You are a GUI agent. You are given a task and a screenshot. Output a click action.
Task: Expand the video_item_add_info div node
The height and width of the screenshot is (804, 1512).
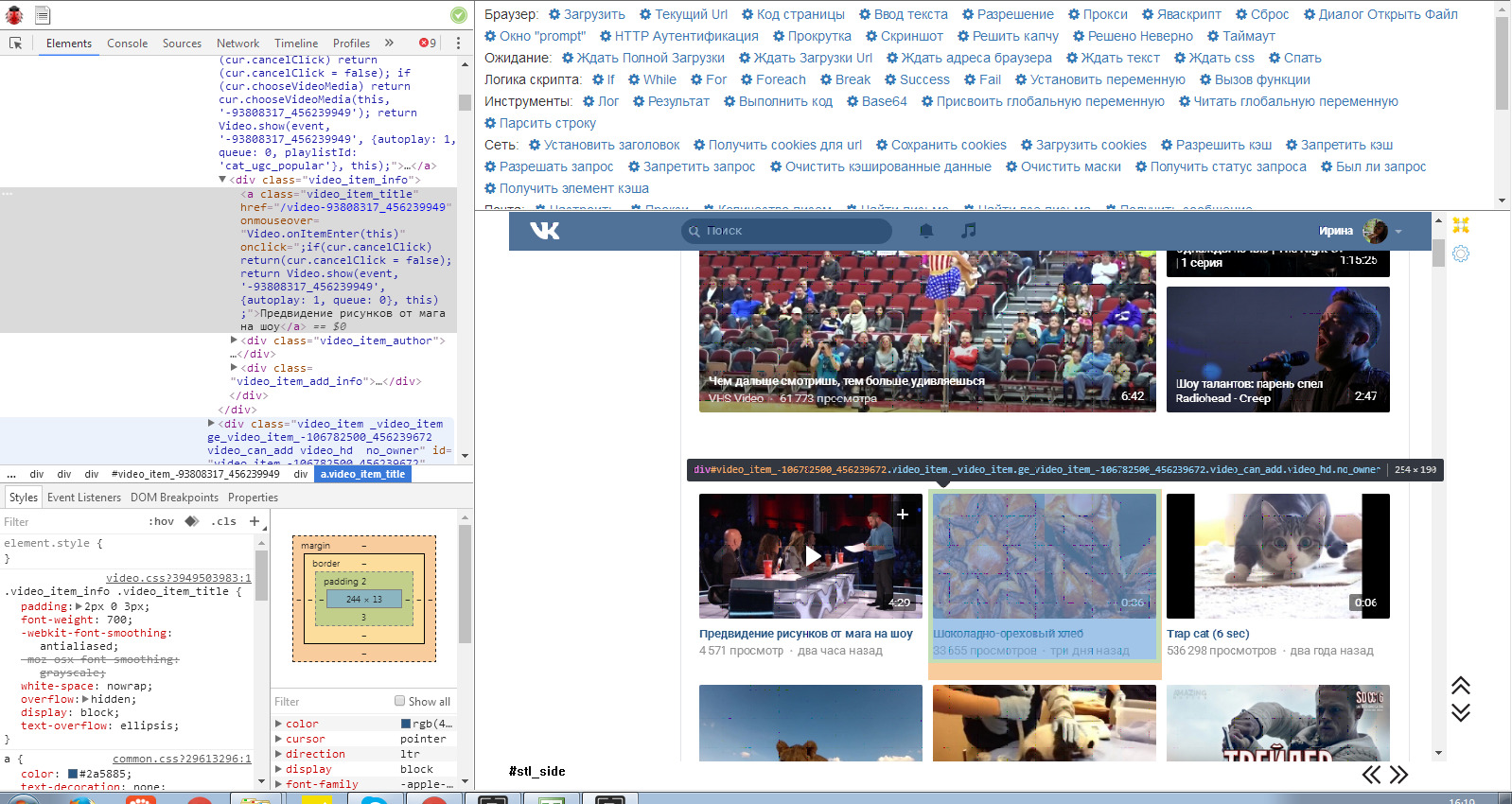click(235, 368)
